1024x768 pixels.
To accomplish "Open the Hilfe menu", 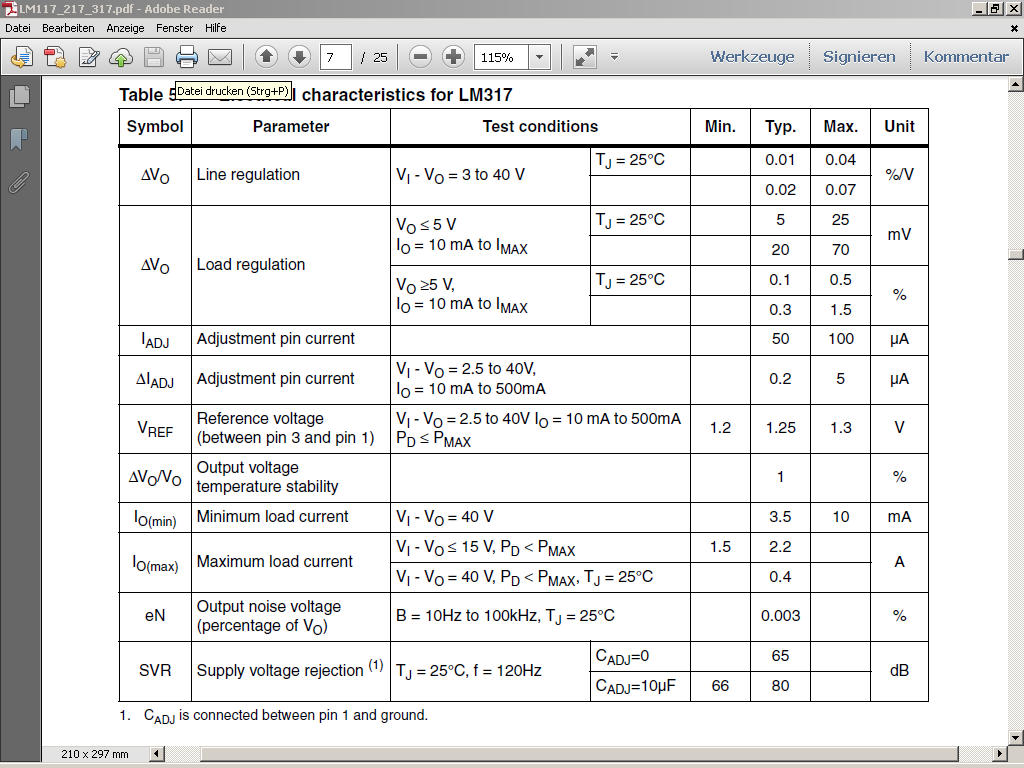I will point(216,28).
